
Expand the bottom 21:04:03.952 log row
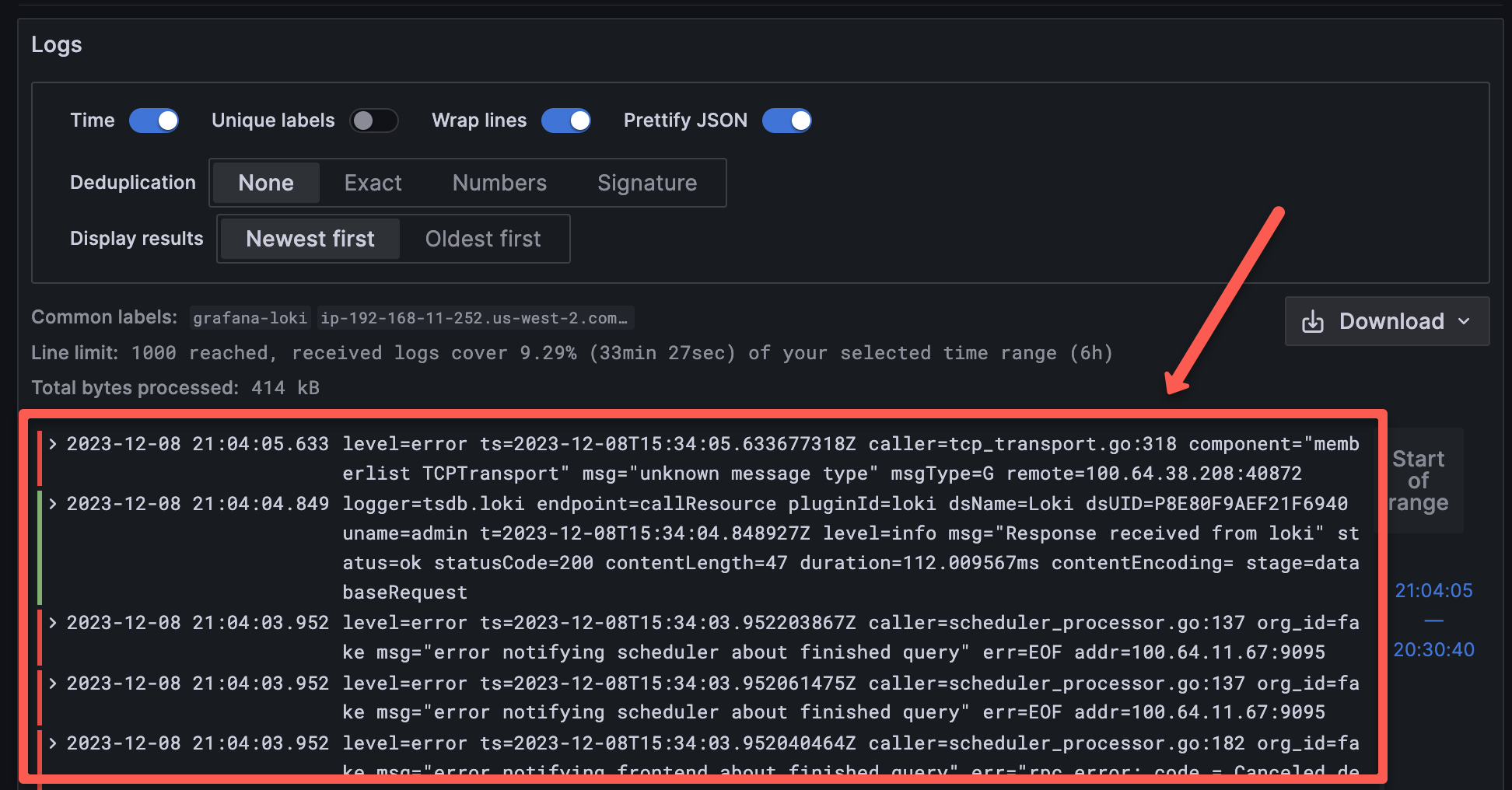tap(52, 743)
